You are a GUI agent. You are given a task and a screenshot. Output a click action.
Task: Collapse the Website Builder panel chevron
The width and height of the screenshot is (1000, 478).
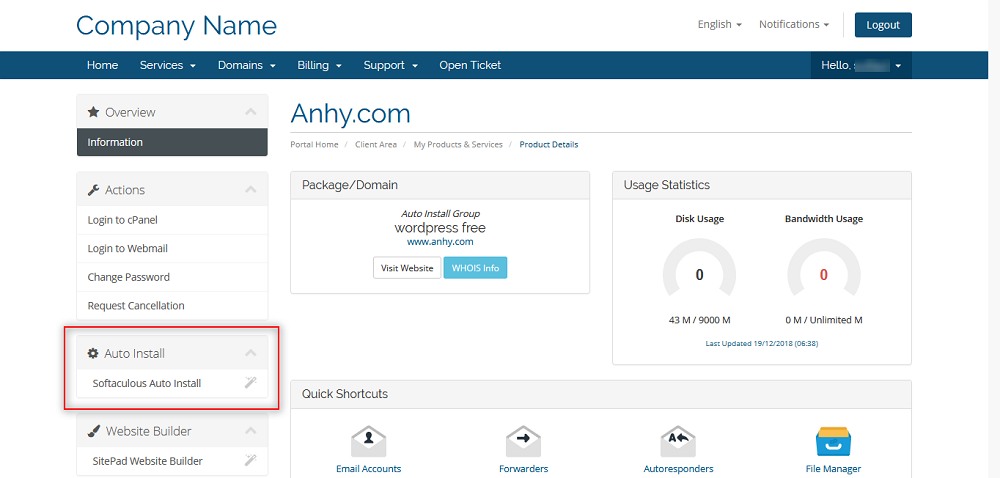251,431
